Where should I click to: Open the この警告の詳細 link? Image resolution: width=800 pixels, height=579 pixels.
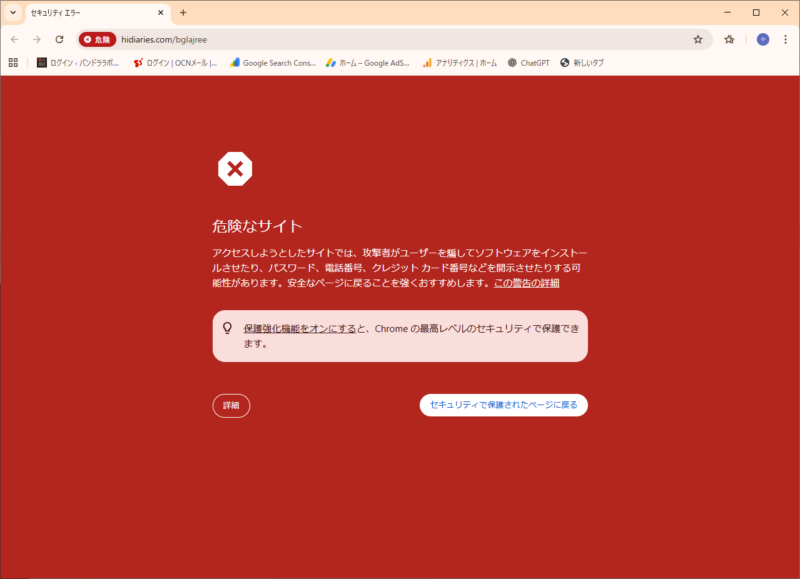tap(526, 283)
